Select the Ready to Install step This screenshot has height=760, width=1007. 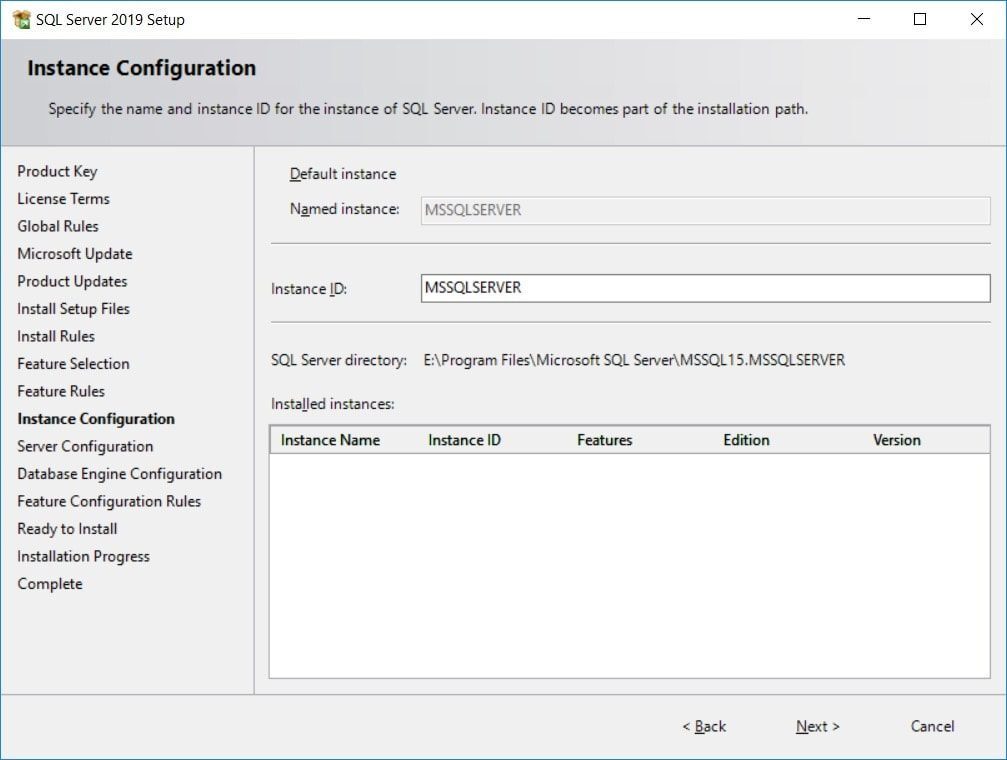pyautogui.click(x=66, y=528)
